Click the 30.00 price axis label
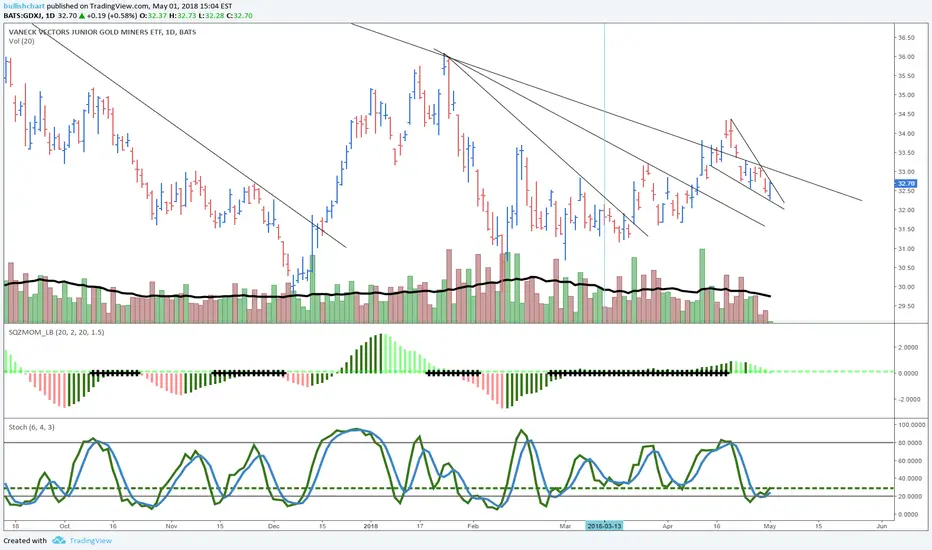The height and width of the screenshot is (550, 932). click(906, 287)
